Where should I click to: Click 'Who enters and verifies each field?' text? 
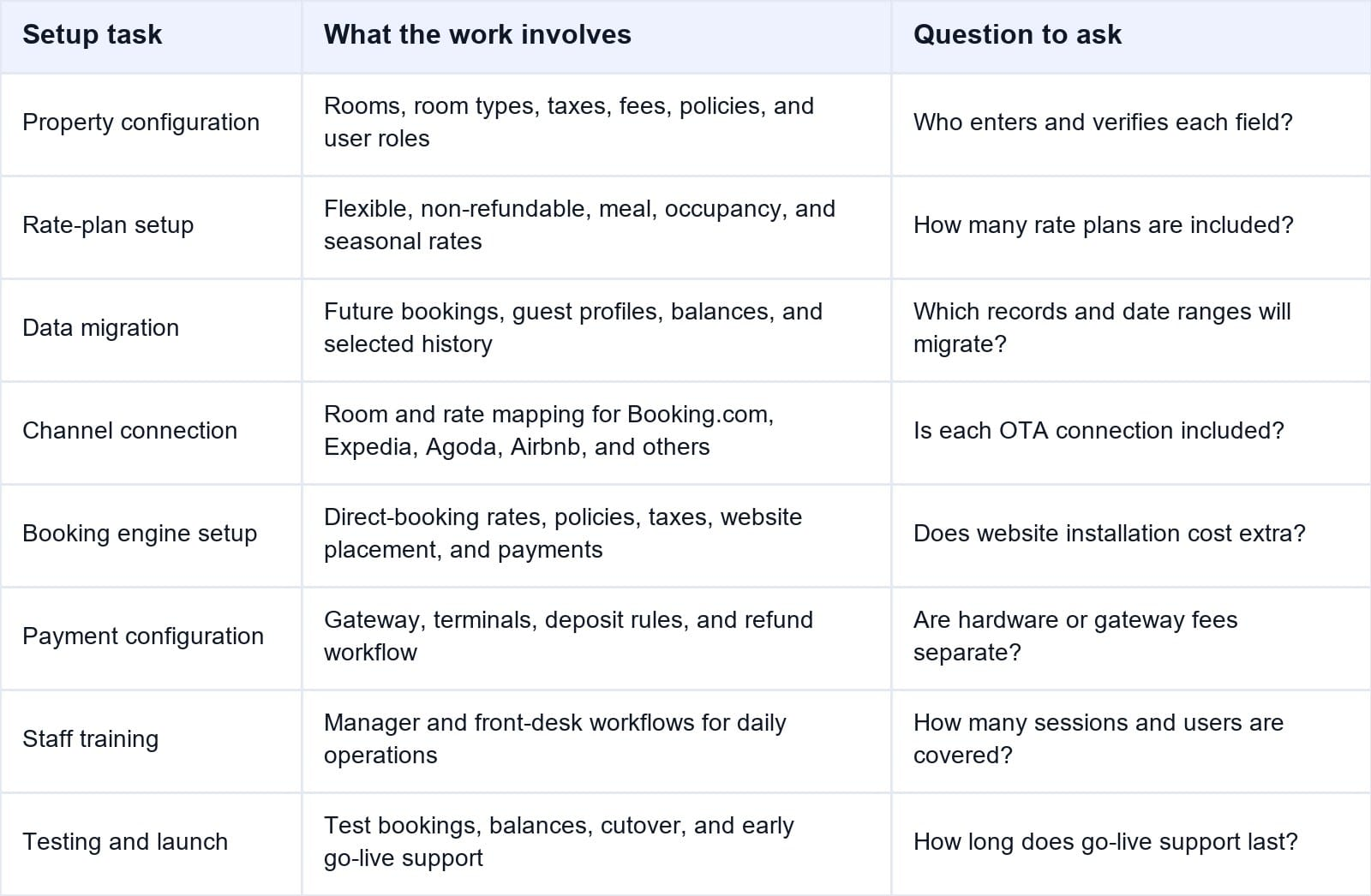[1103, 122]
